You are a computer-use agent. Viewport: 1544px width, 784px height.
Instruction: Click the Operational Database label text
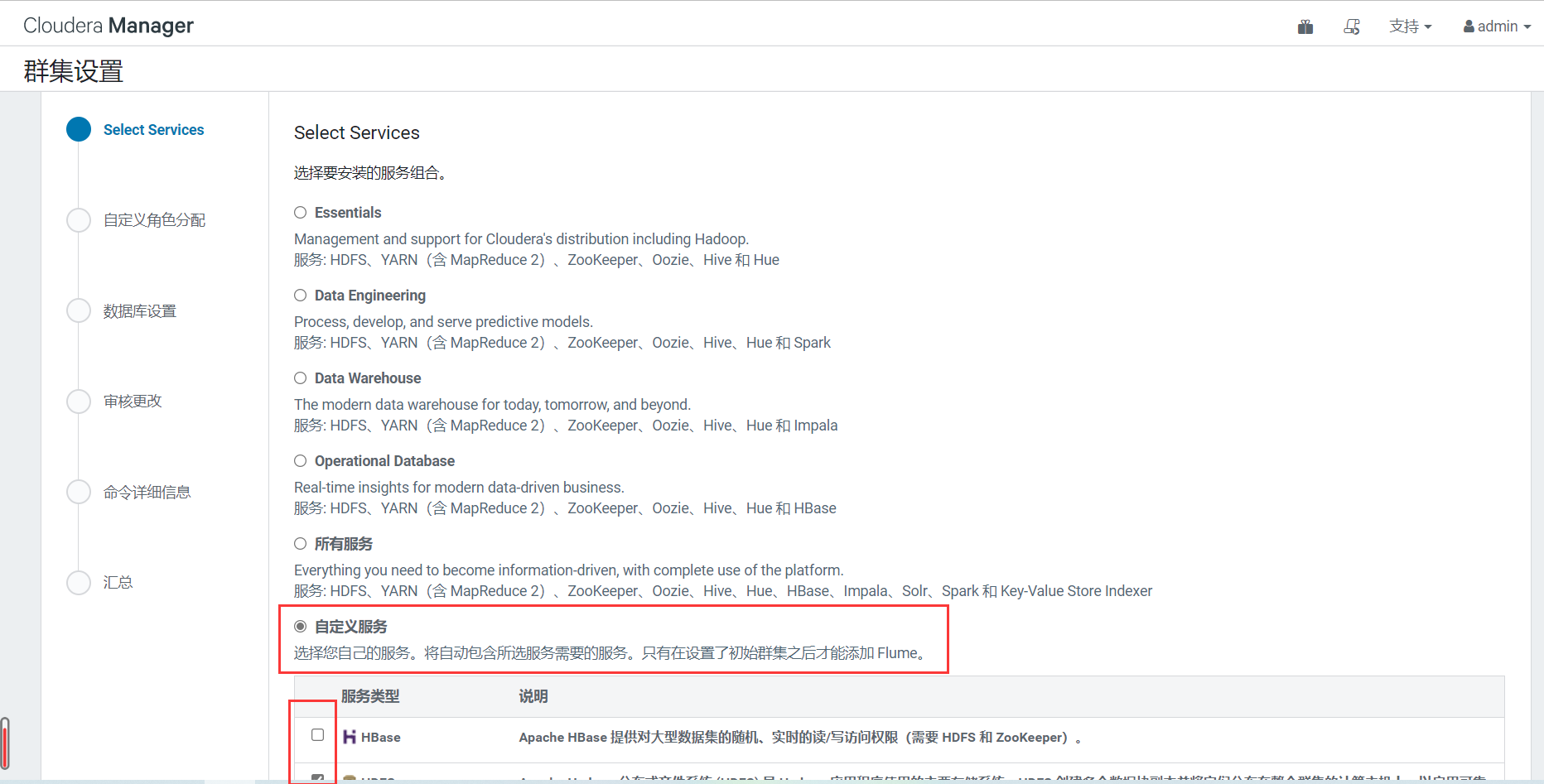point(384,461)
